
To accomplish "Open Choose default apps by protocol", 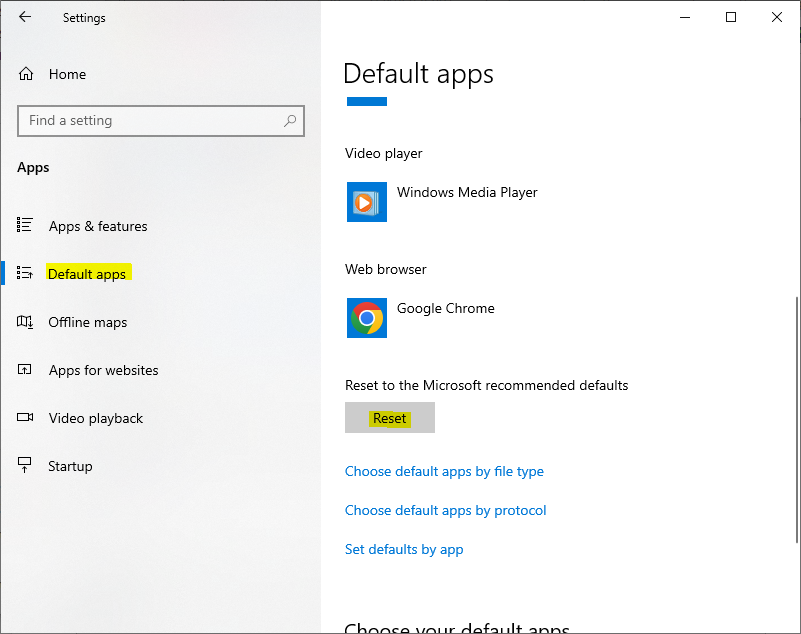I will coord(445,510).
